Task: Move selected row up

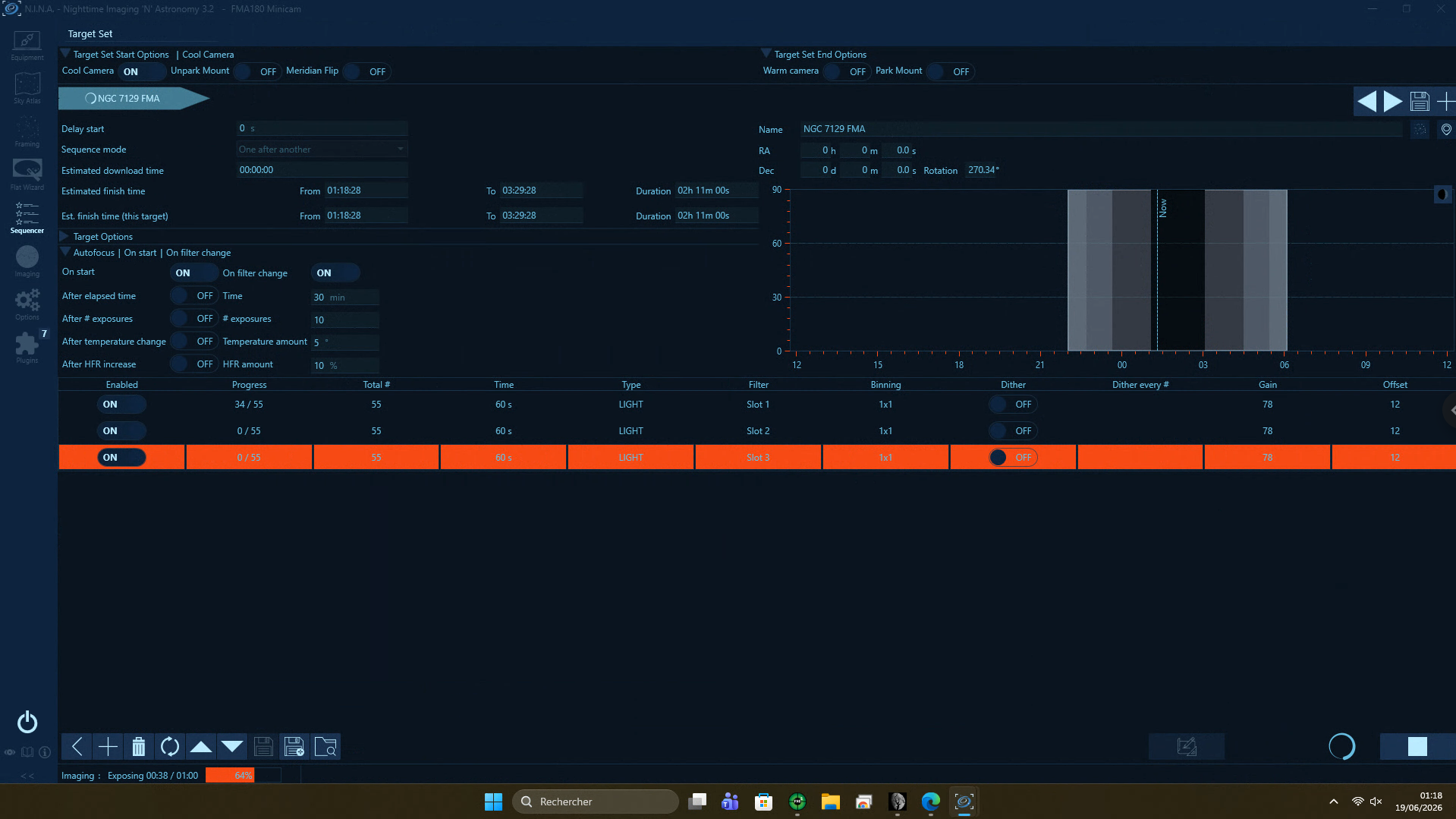Action: coord(201,747)
